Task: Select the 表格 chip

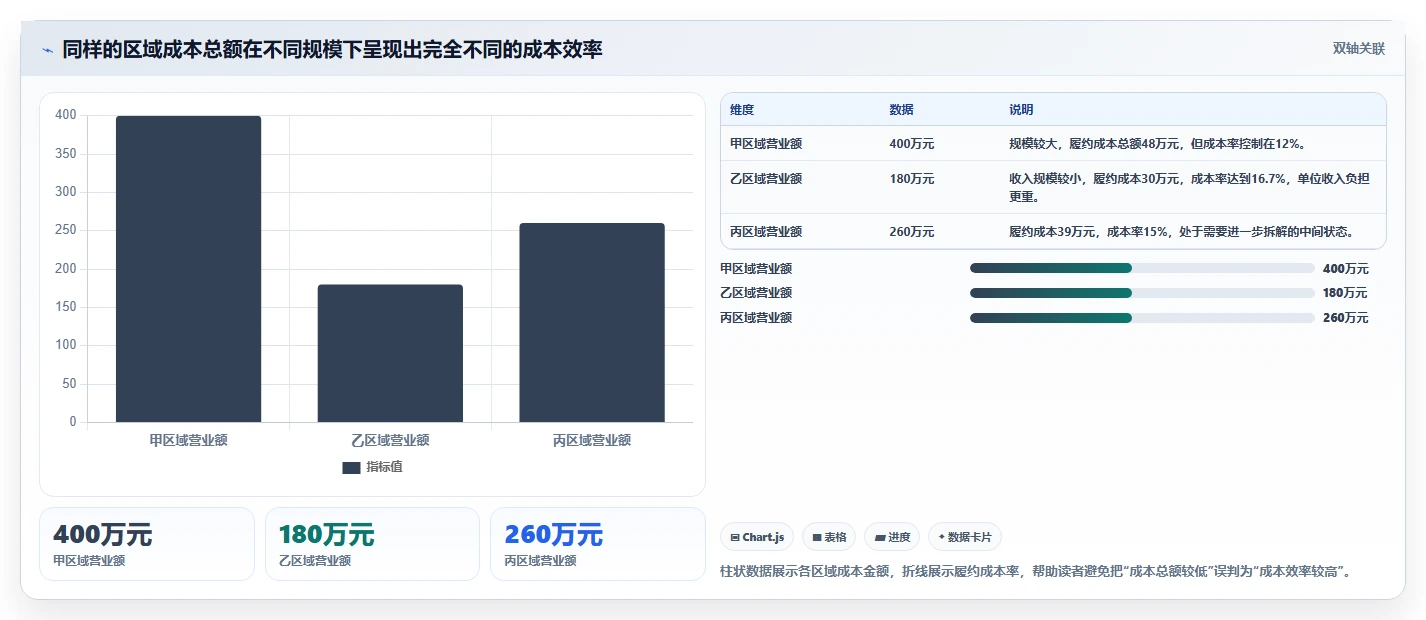Action: pyautogui.click(x=829, y=537)
